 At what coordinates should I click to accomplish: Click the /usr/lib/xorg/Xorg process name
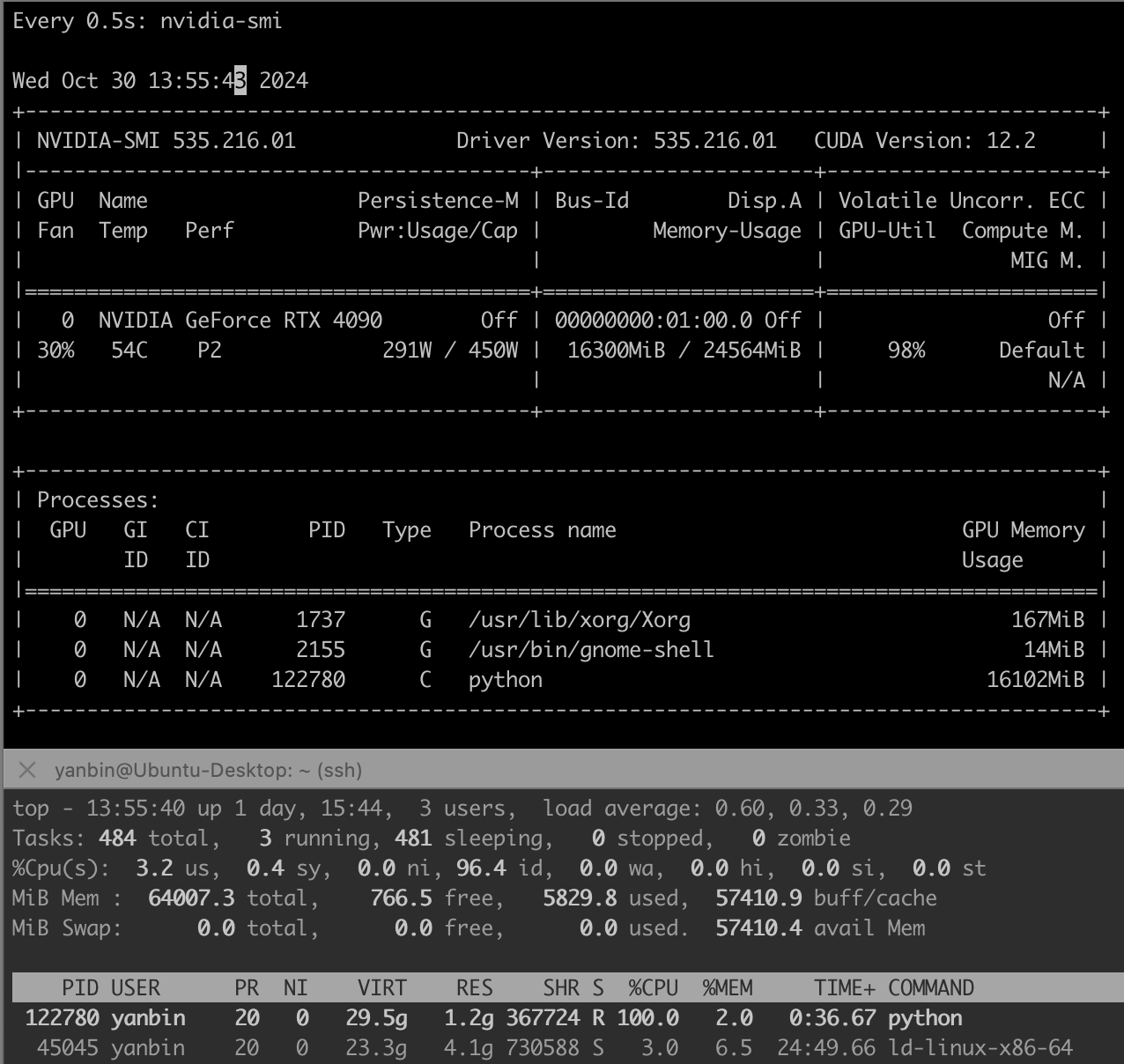click(x=579, y=620)
